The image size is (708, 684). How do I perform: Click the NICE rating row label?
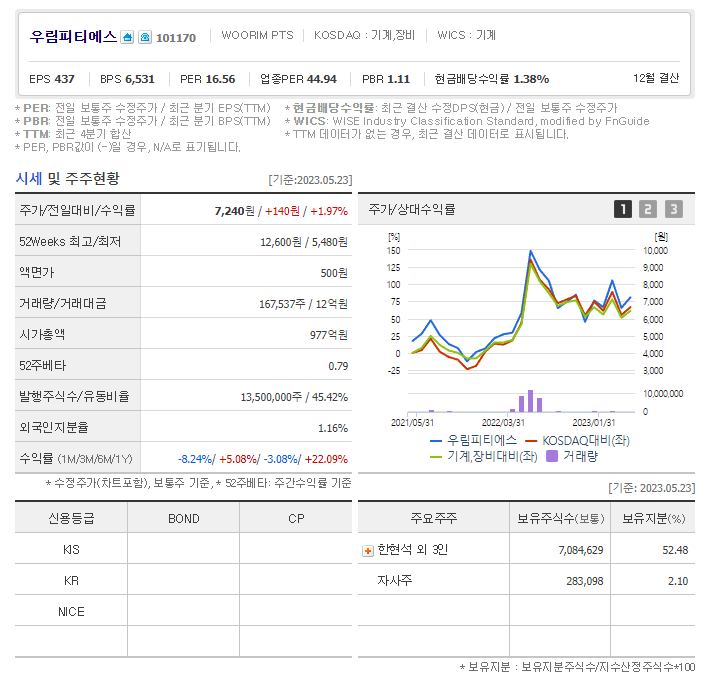pyautogui.click(x=71, y=612)
